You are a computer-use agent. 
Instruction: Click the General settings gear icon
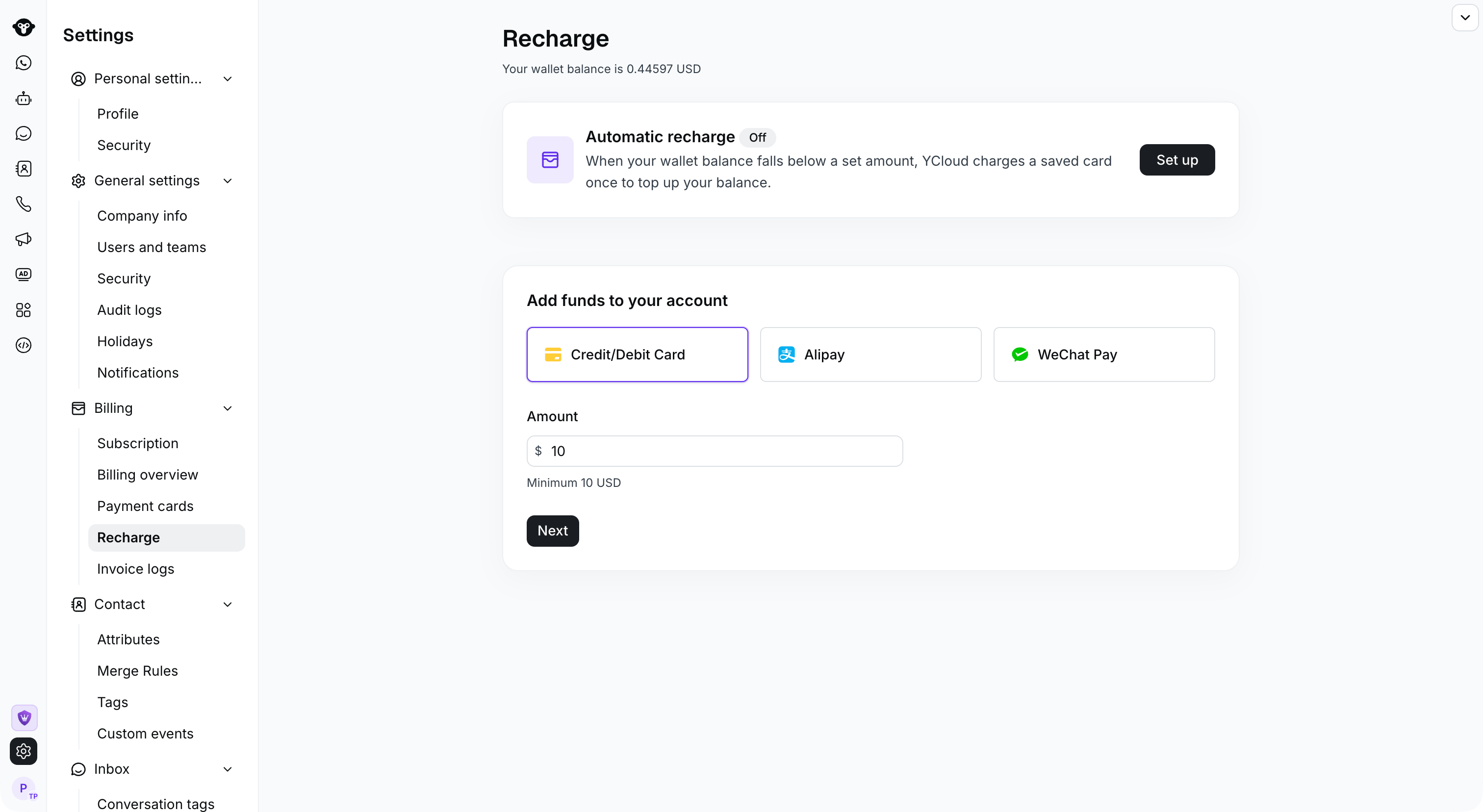pyautogui.click(x=78, y=181)
